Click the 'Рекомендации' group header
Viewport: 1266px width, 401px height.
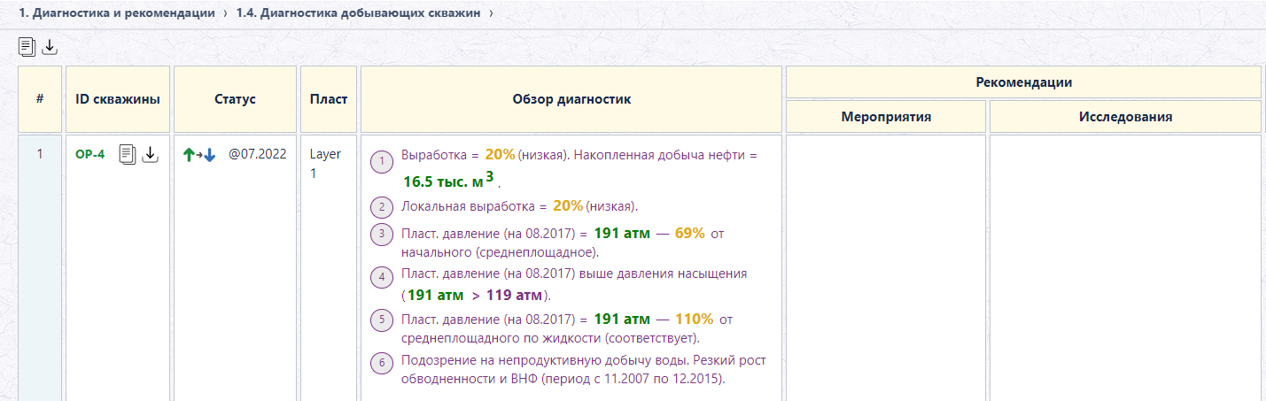click(x=1023, y=82)
